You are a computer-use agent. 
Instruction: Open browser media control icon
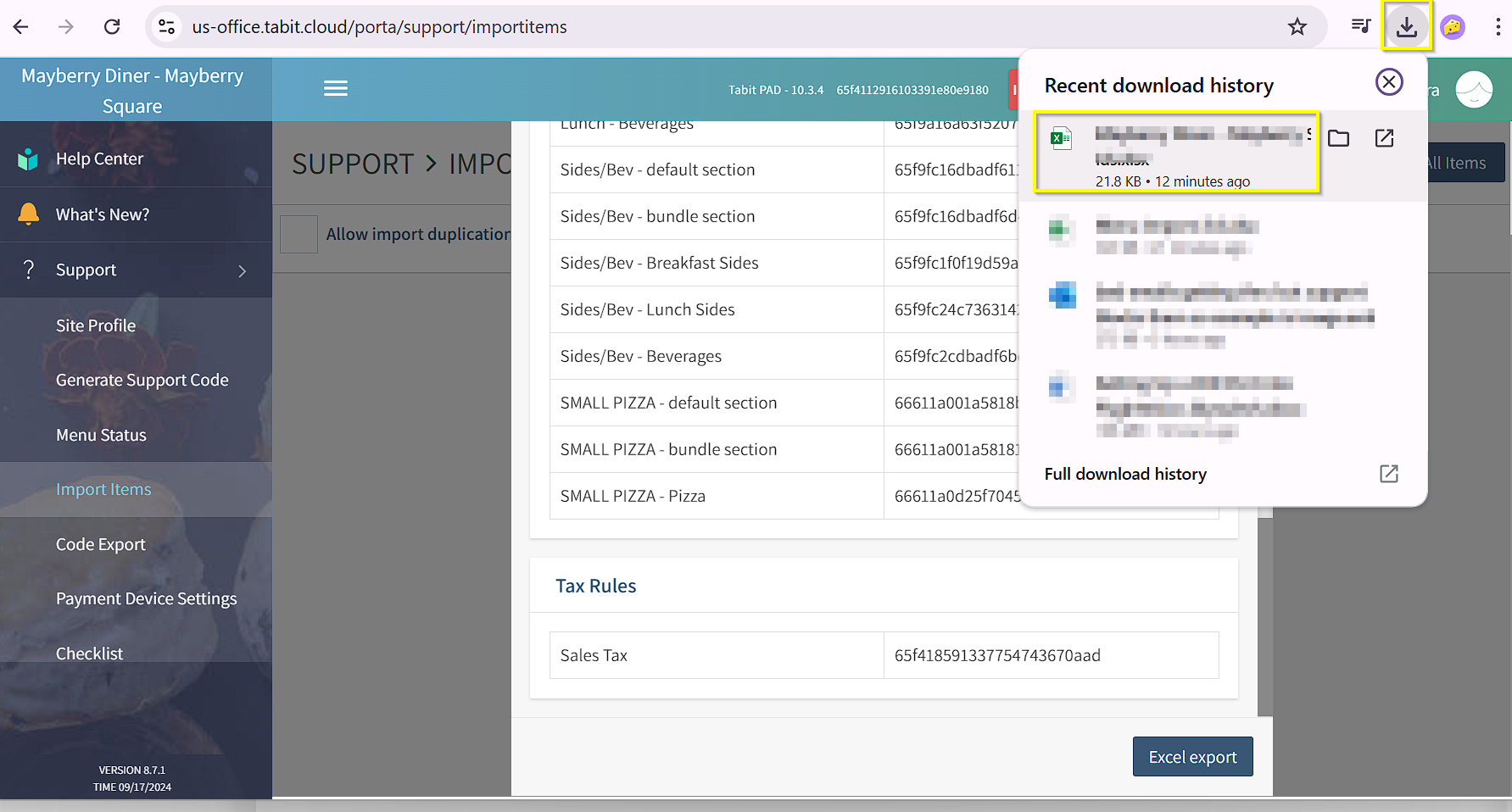pos(1360,27)
